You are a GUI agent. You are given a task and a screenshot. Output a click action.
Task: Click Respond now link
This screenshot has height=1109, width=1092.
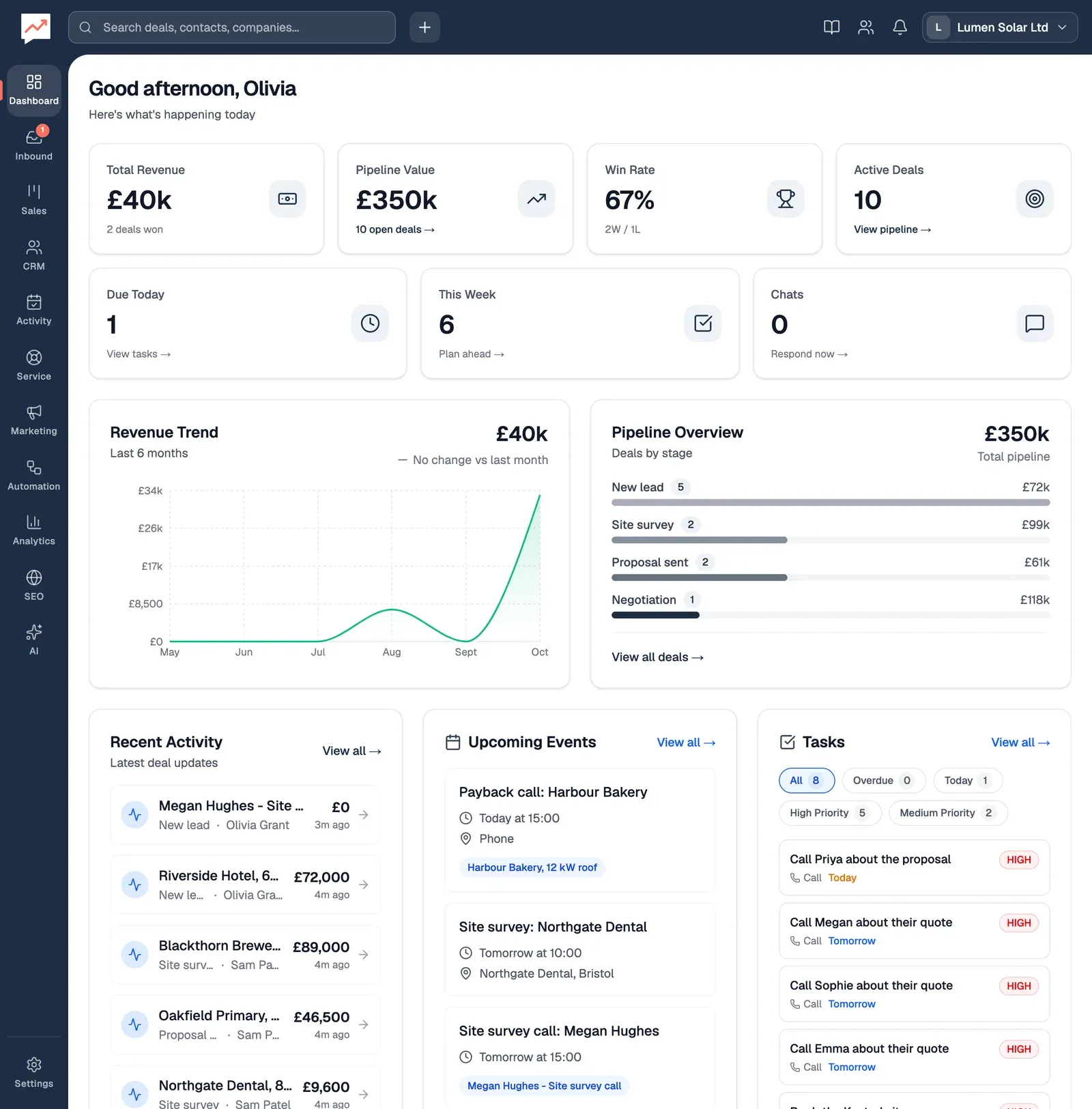click(809, 354)
